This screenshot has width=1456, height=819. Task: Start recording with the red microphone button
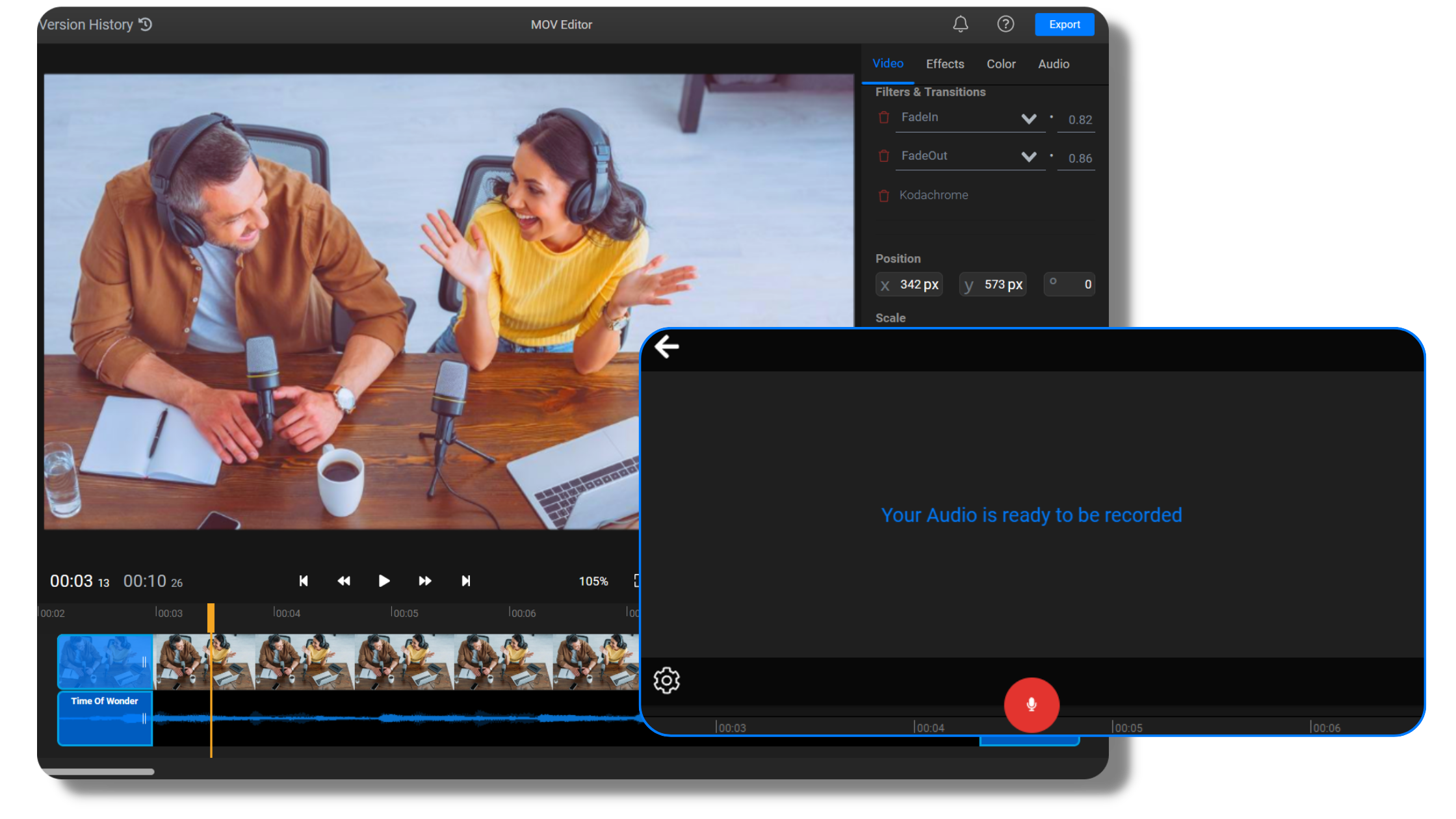click(x=1032, y=705)
